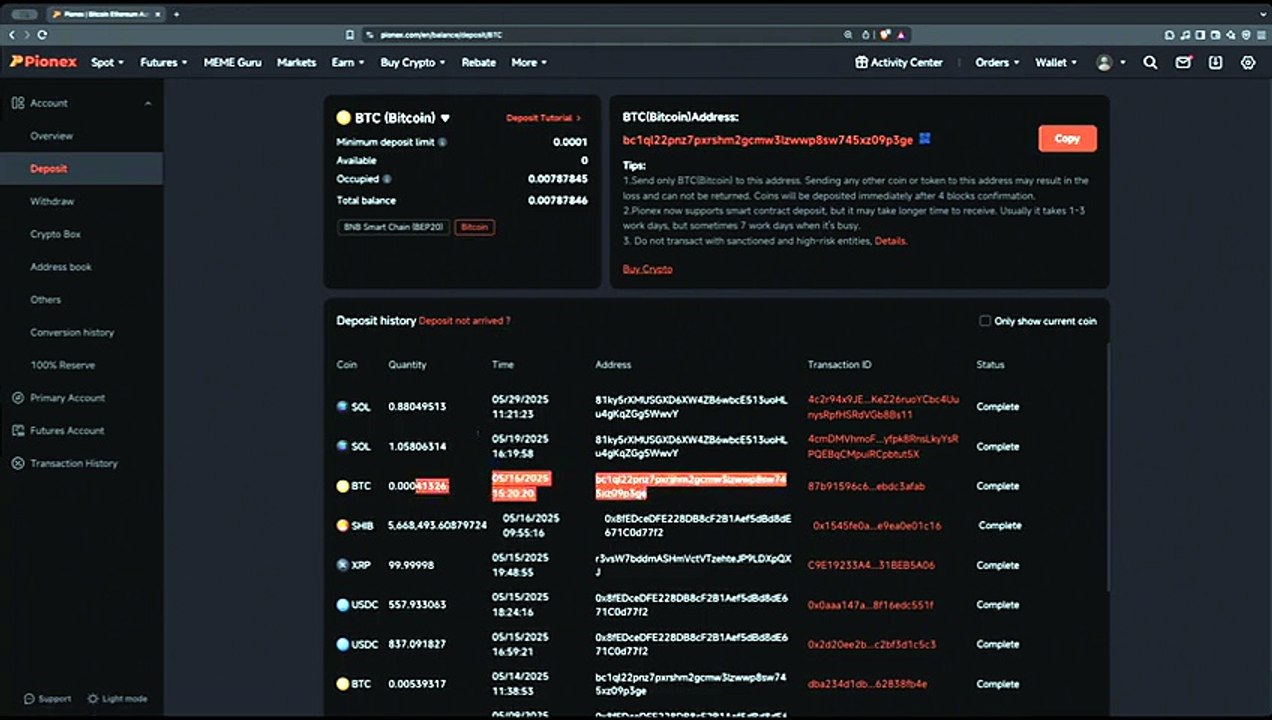Open transaction ID 0x0aaa147a...8f16edc551f
The image size is (1272, 720).
pos(870,605)
